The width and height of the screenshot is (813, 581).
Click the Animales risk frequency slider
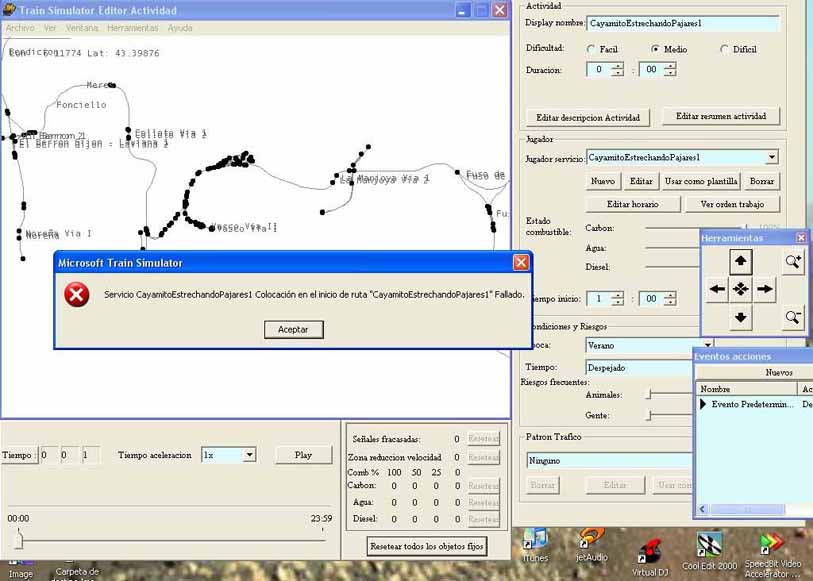[650, 395]
